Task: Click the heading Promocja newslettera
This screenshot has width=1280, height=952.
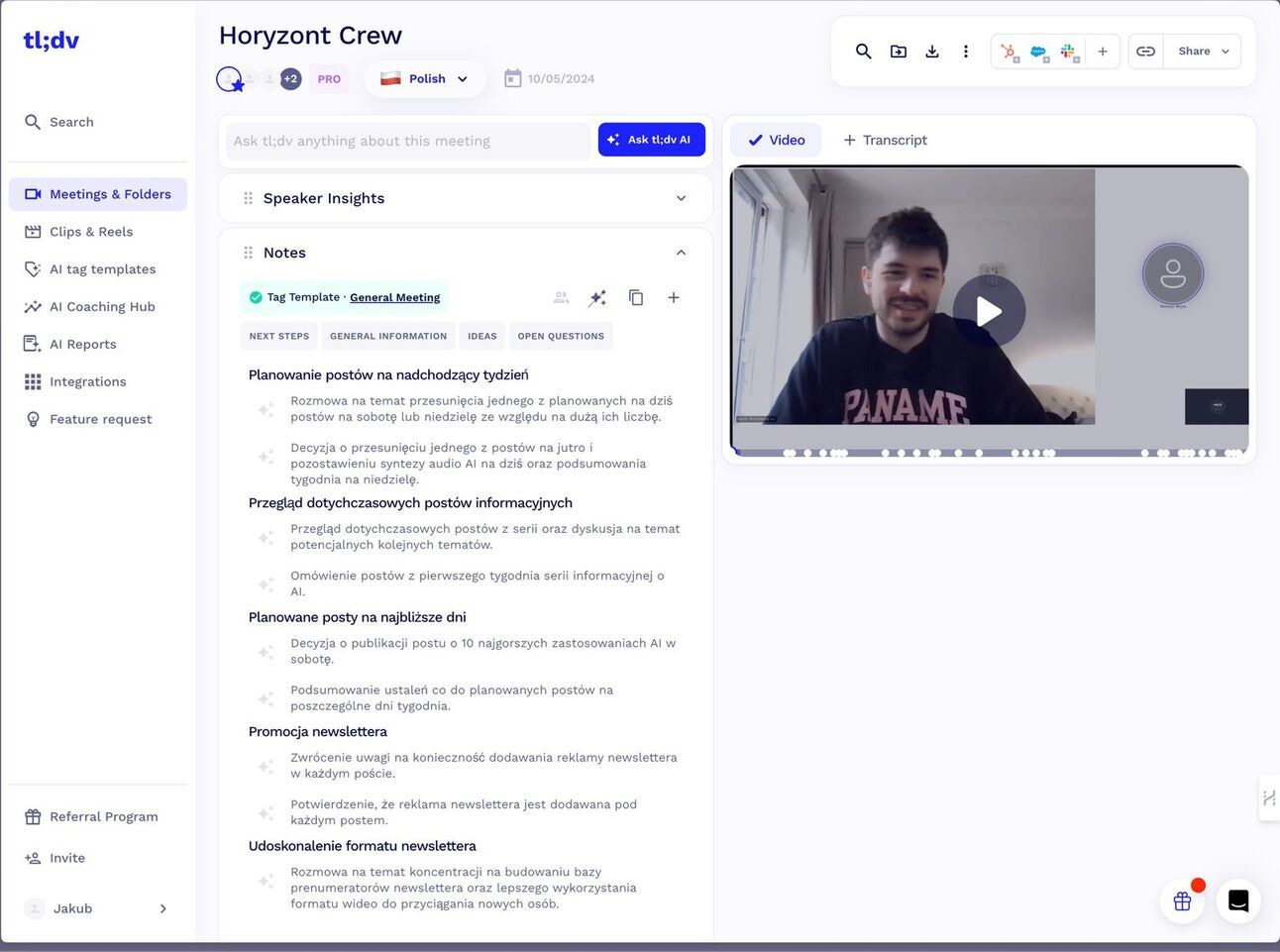Action: (x=317, y=732)
